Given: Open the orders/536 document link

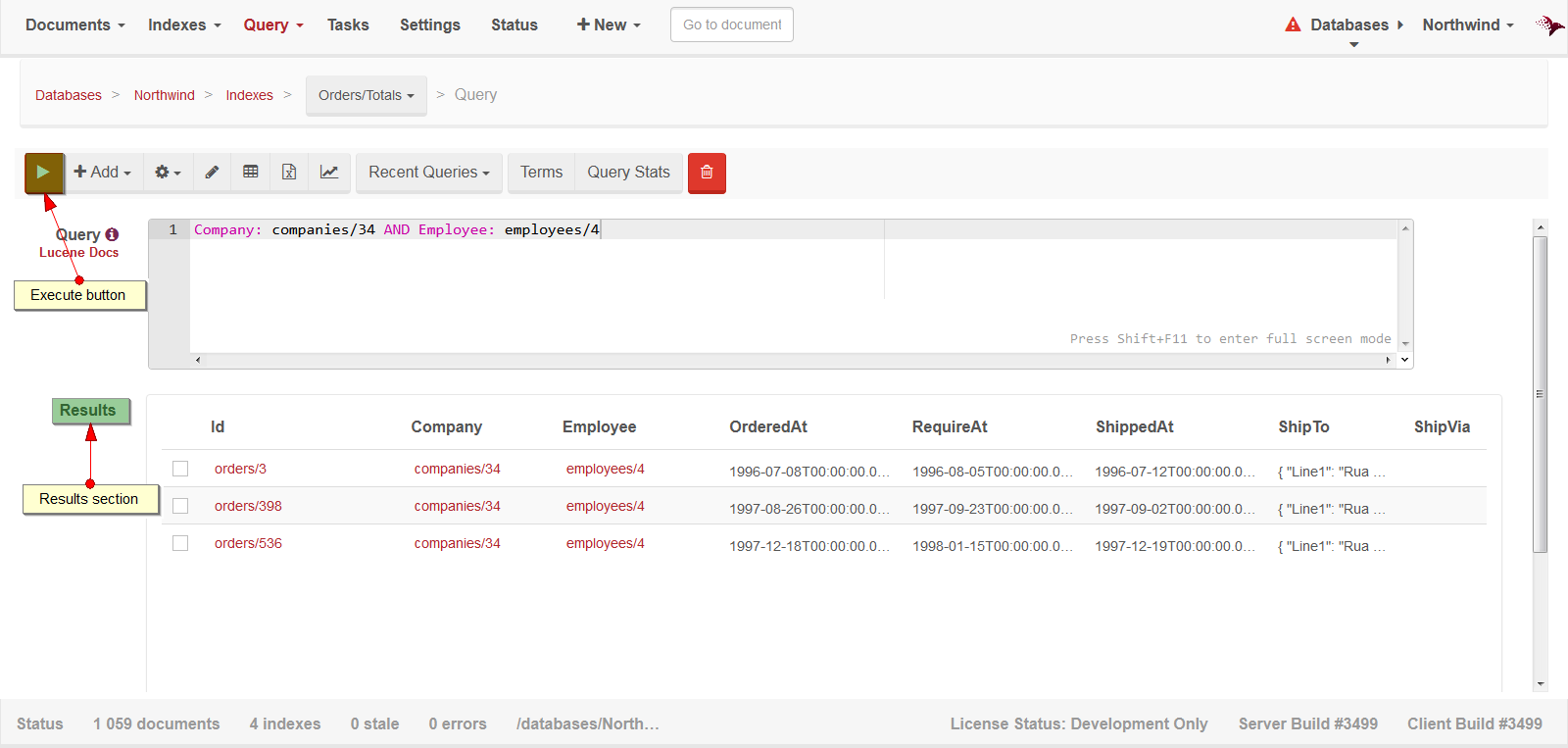Looking at the screenshot, I should (x=248, y=543).
